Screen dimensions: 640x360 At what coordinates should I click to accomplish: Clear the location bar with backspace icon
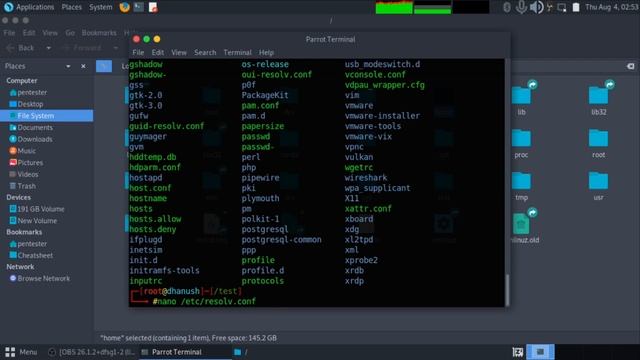pyautogui.click(x=631, y=66)
